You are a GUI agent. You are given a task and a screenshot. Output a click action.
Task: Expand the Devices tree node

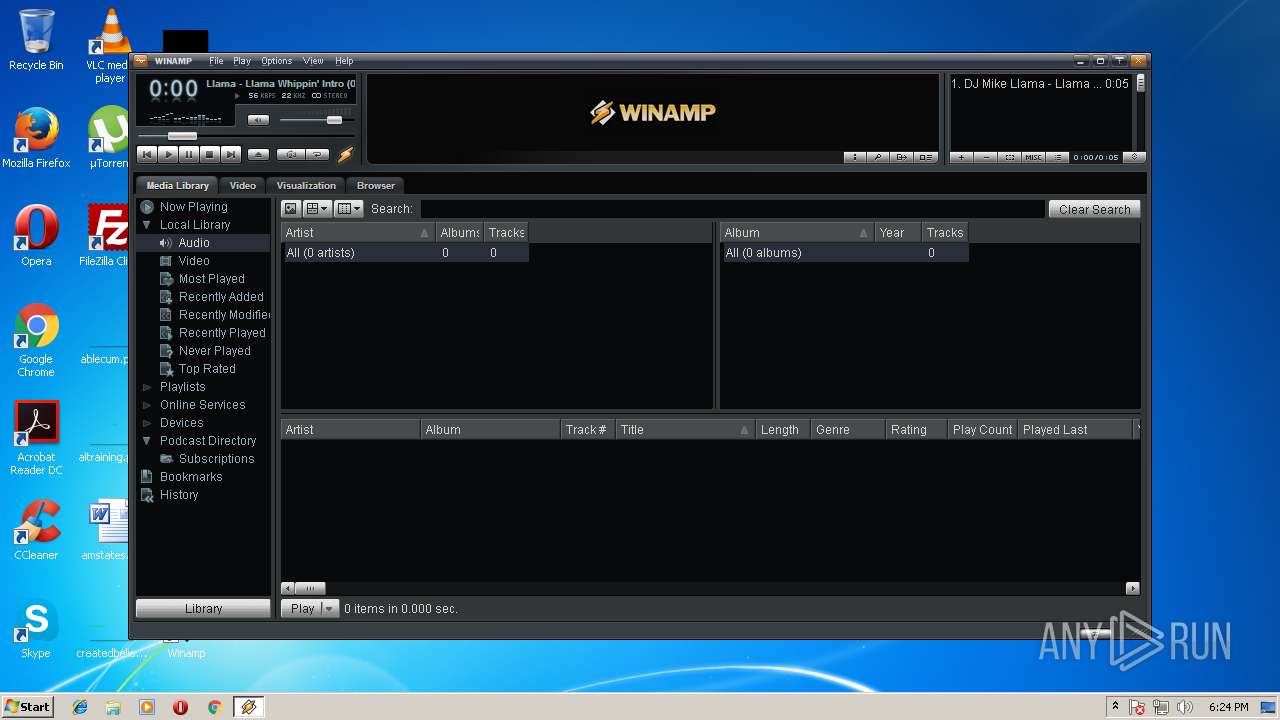pyautogui.click(x=147, y=423)
